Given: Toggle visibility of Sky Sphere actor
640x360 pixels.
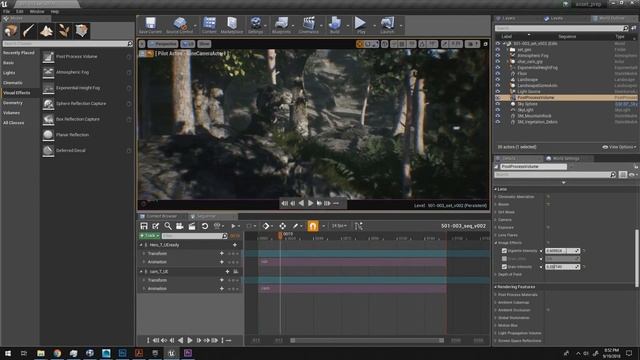Looking at the screenshot, I should (498, 104).
